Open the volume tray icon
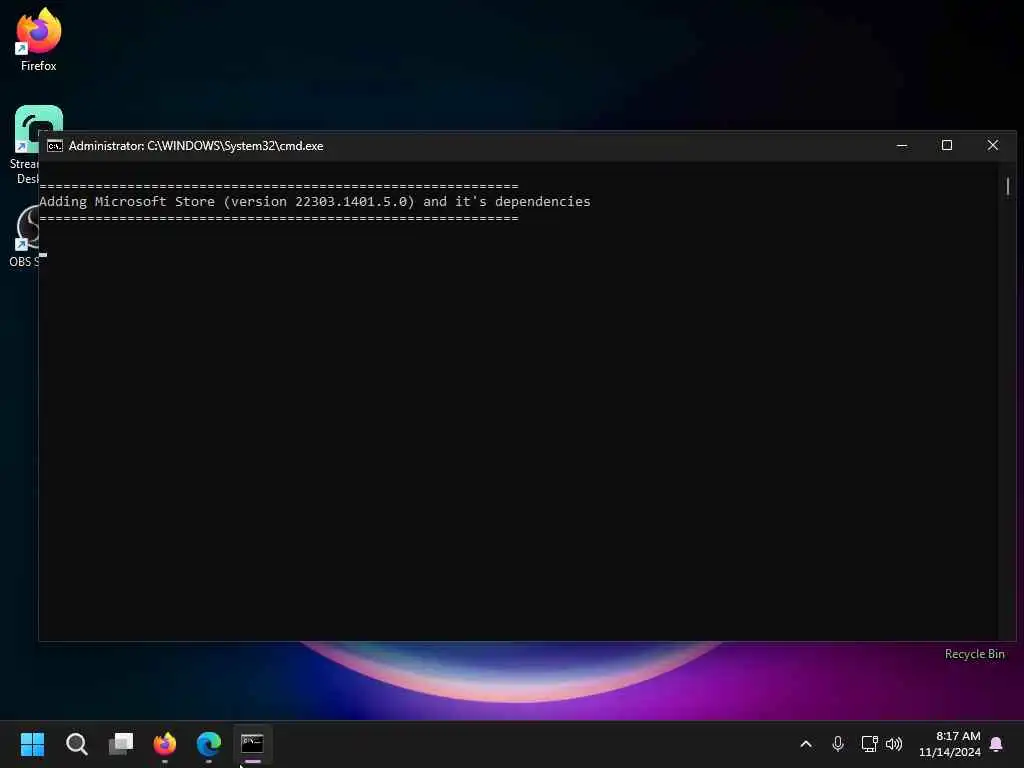The height and width of the screenshot is (768, 1024). tap(894, 744)
